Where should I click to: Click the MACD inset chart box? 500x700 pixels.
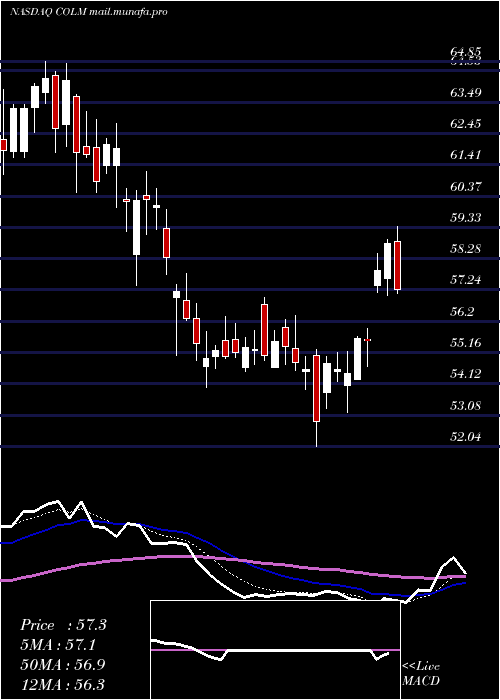[x=275, y=650]
